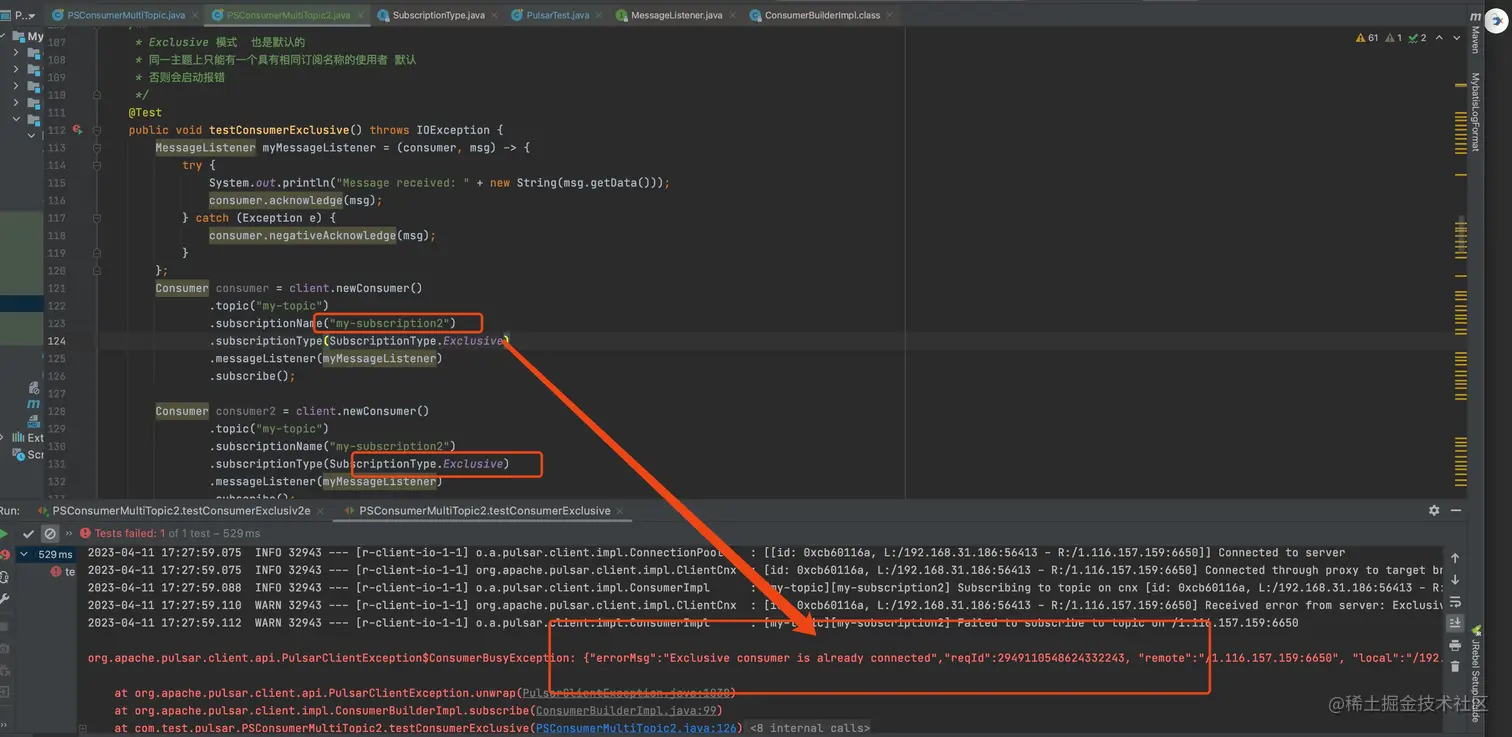Click the wrench settings icon in Run panel
This screenshot has width=1512, height=737.
(5, 599)
